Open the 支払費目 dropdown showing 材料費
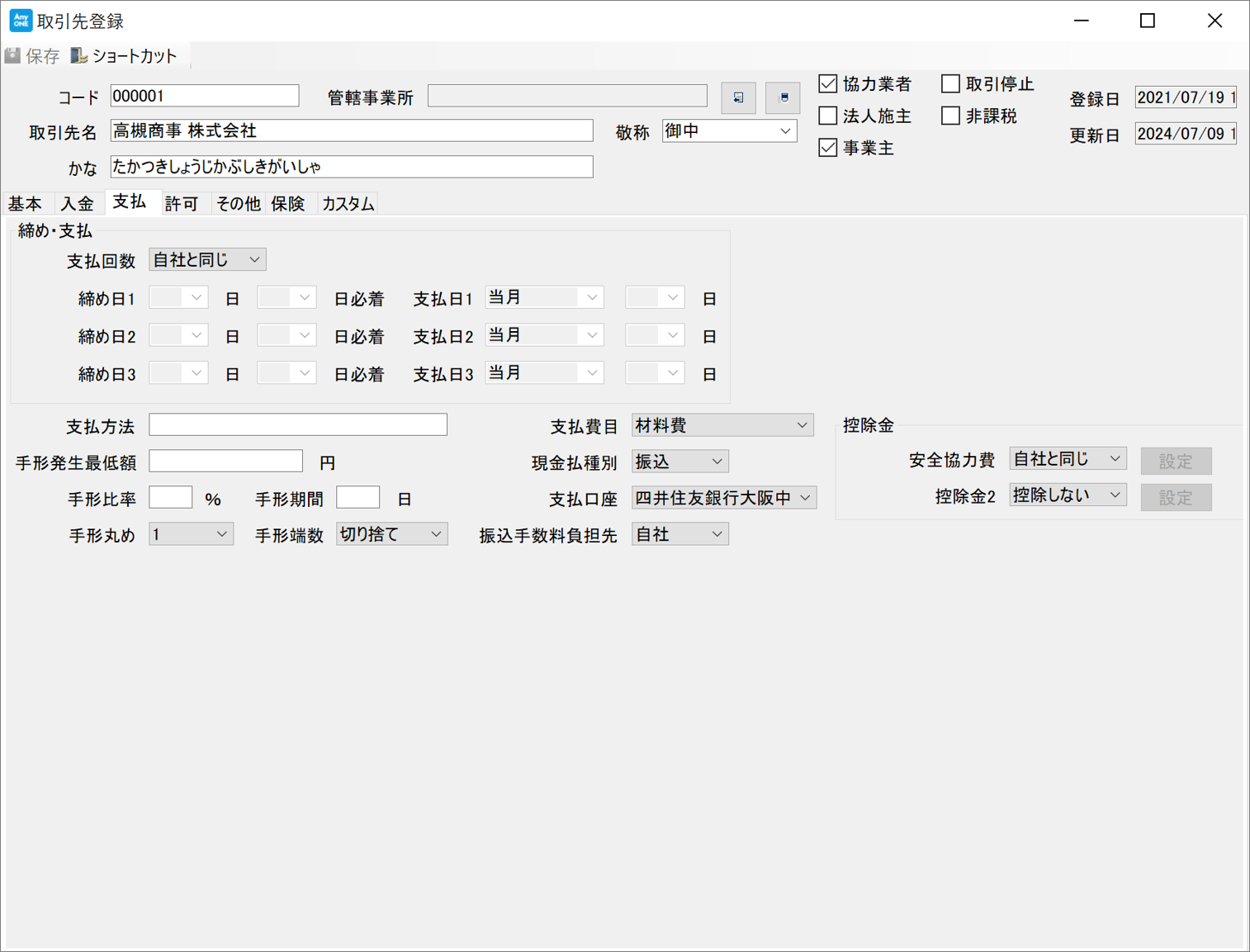This screenshot has width=1250, height=952. pyautogui.click(x=722, y=425)
